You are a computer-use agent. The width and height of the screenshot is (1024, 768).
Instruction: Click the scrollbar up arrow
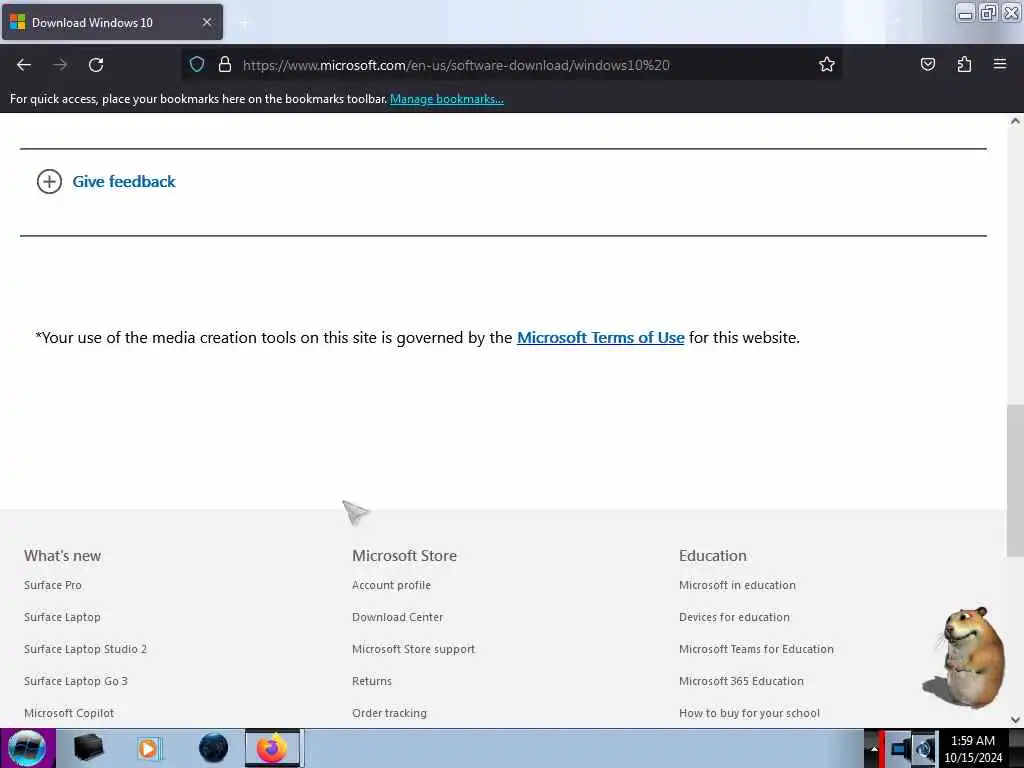[1015, 121]
